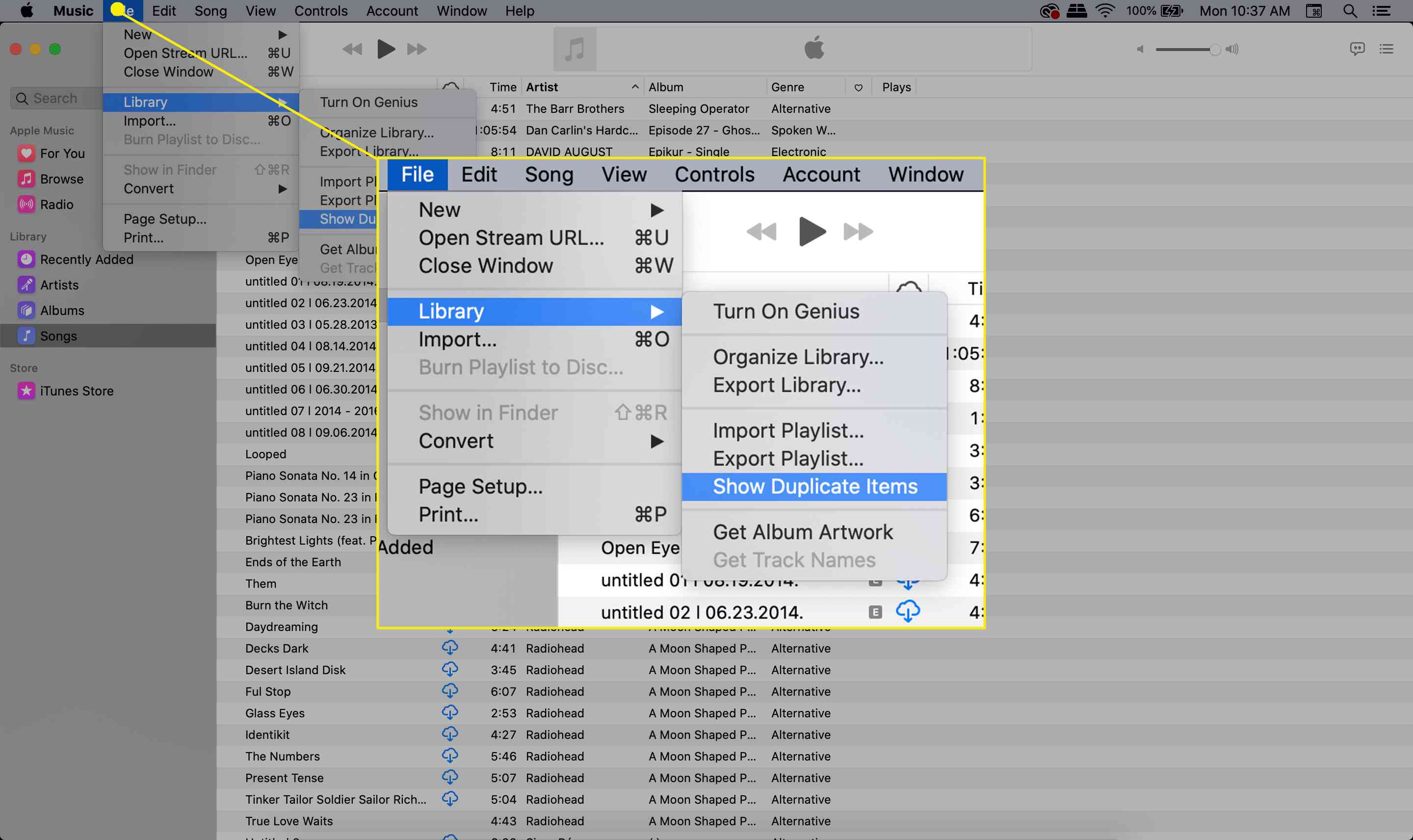This screenshot has width=1413, height=840.
Task: Select Songs in the Library sidebar
Action: click(x=107, y=336)
